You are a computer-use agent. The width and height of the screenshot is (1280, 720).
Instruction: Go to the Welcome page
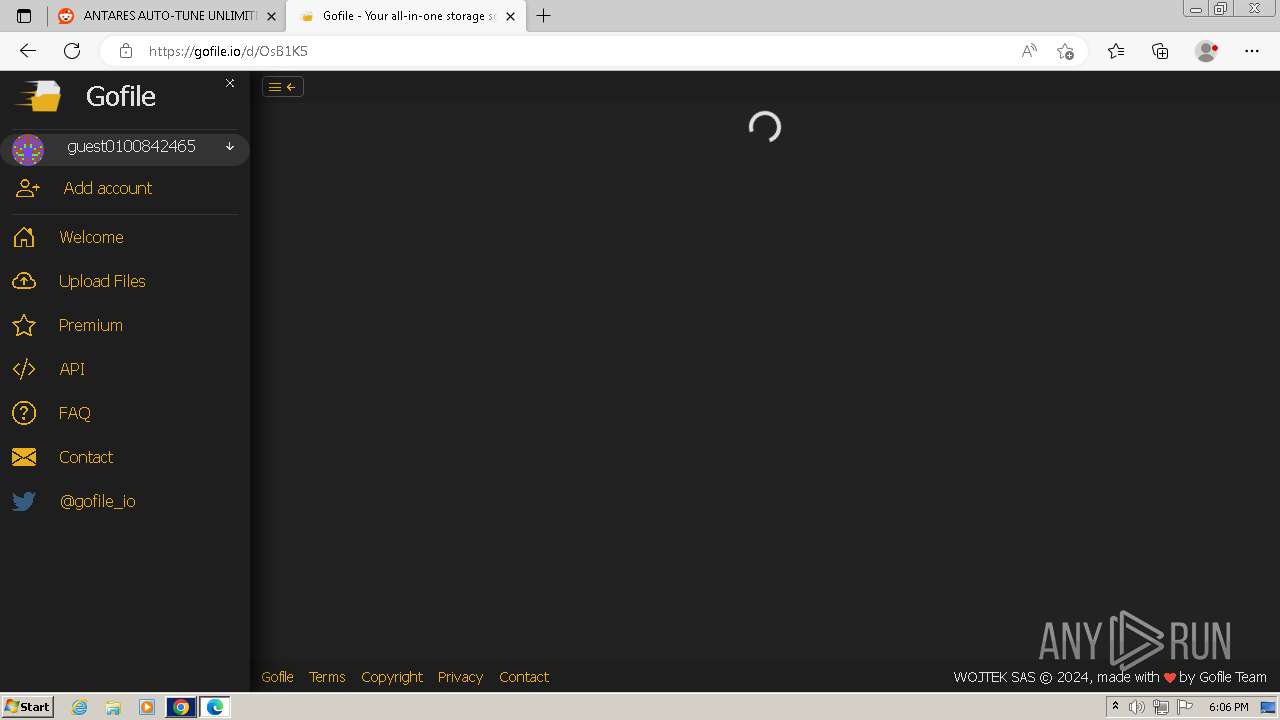pos(91,237)
